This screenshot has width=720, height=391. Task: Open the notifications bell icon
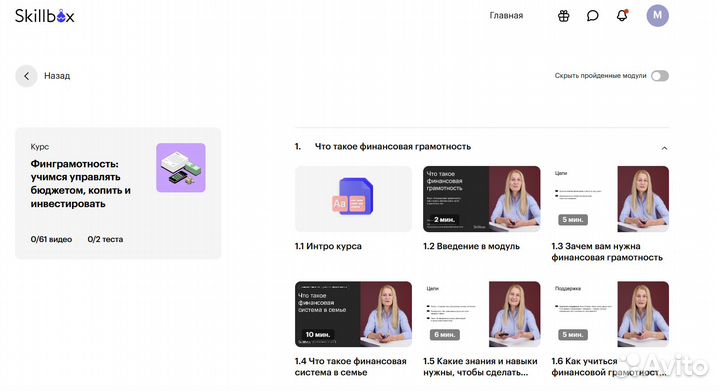[x=622, y=16]
